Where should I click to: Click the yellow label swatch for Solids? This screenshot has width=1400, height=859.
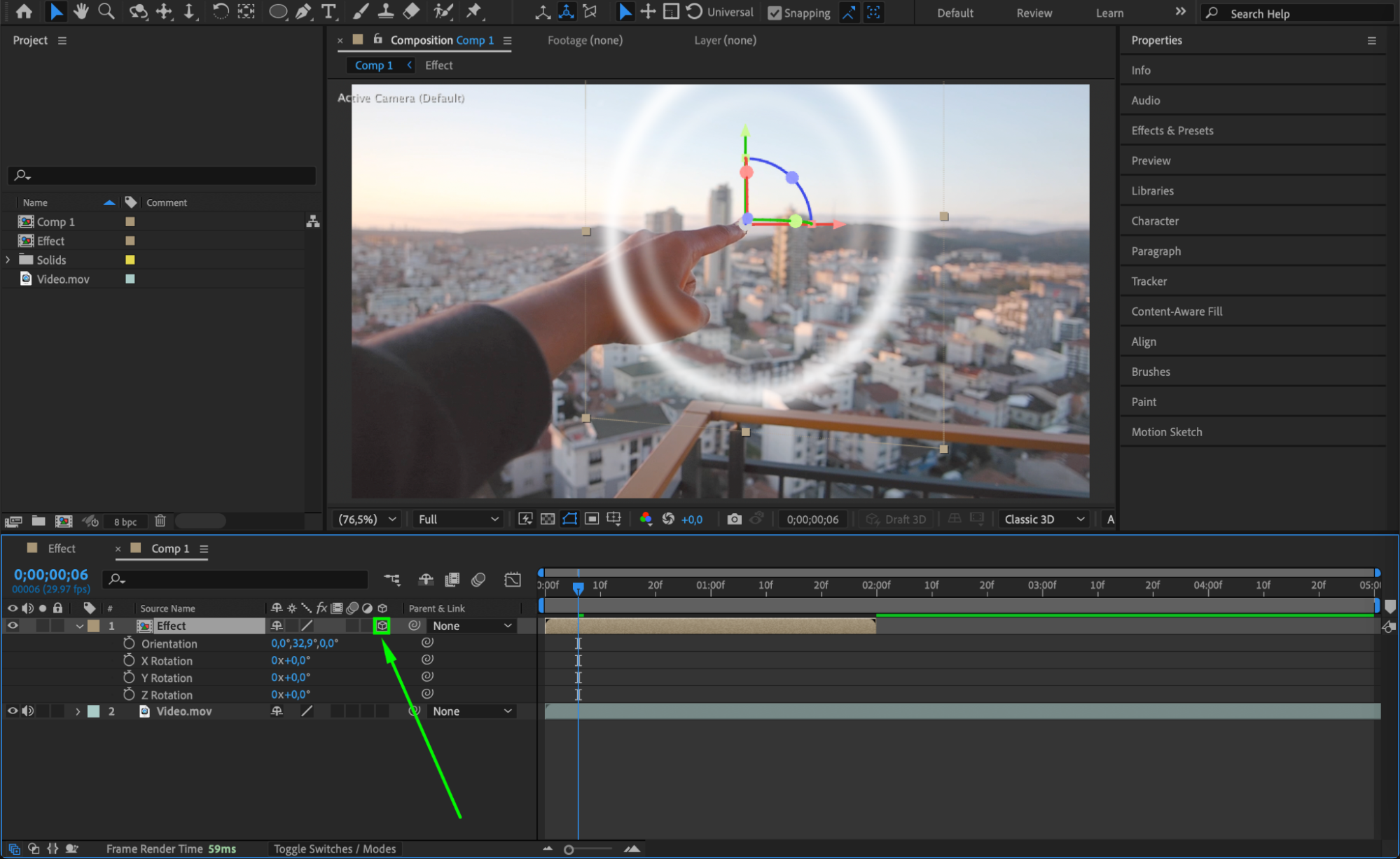(x=130, y=260)
